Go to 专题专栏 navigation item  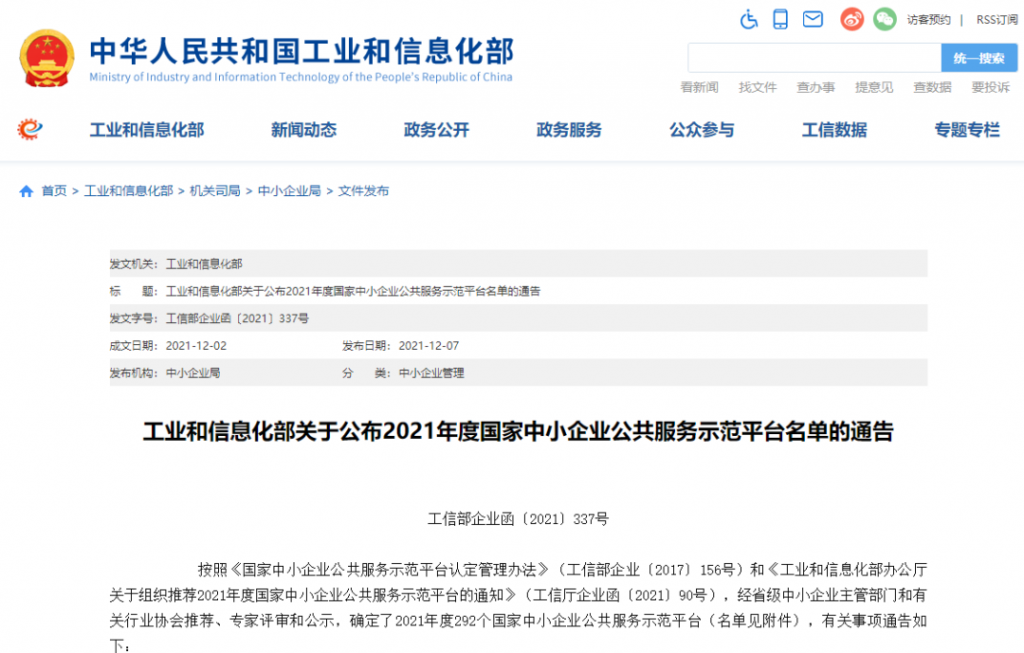click(966, 130)
